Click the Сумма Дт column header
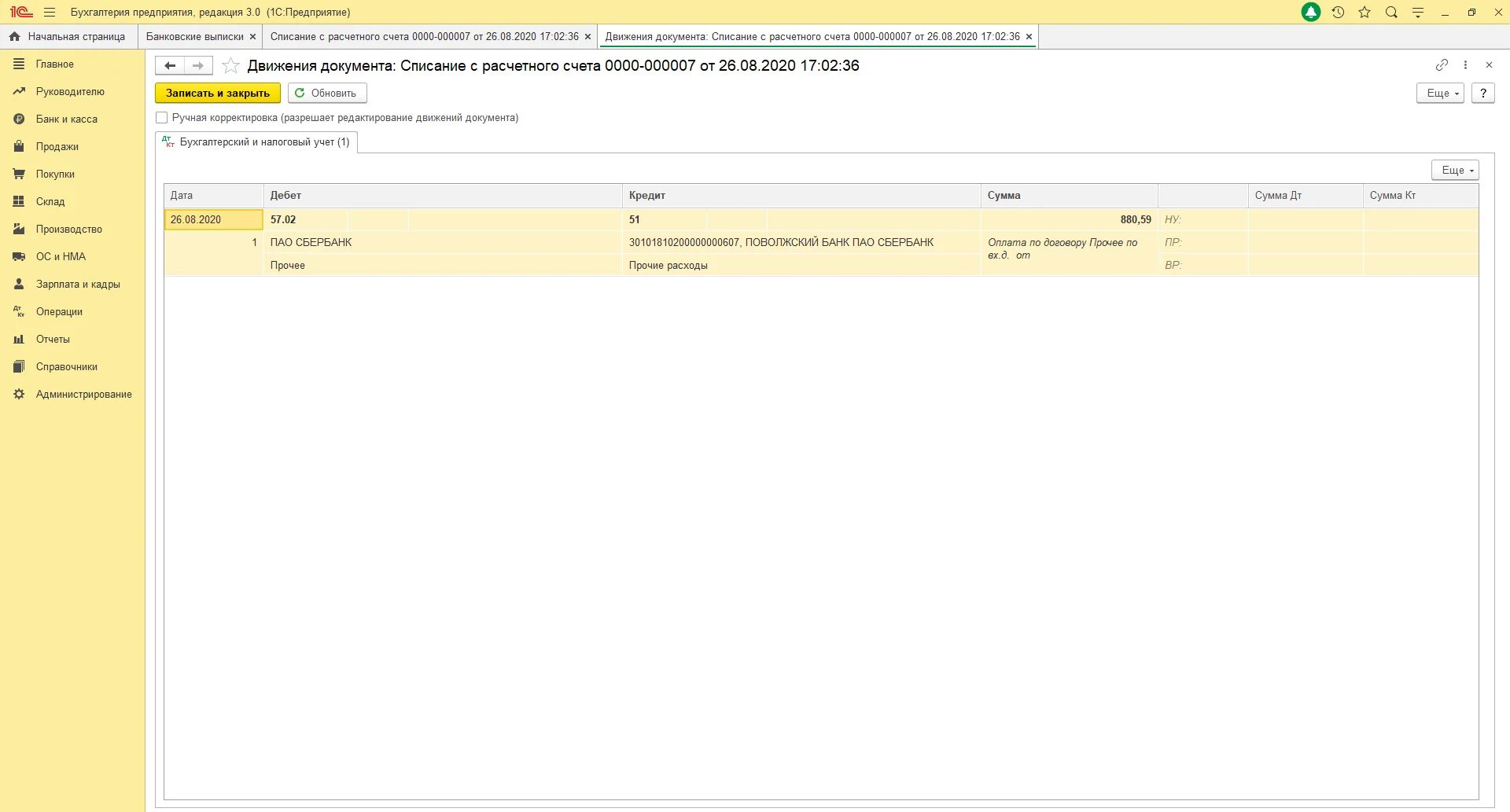 click(1306, 196)
